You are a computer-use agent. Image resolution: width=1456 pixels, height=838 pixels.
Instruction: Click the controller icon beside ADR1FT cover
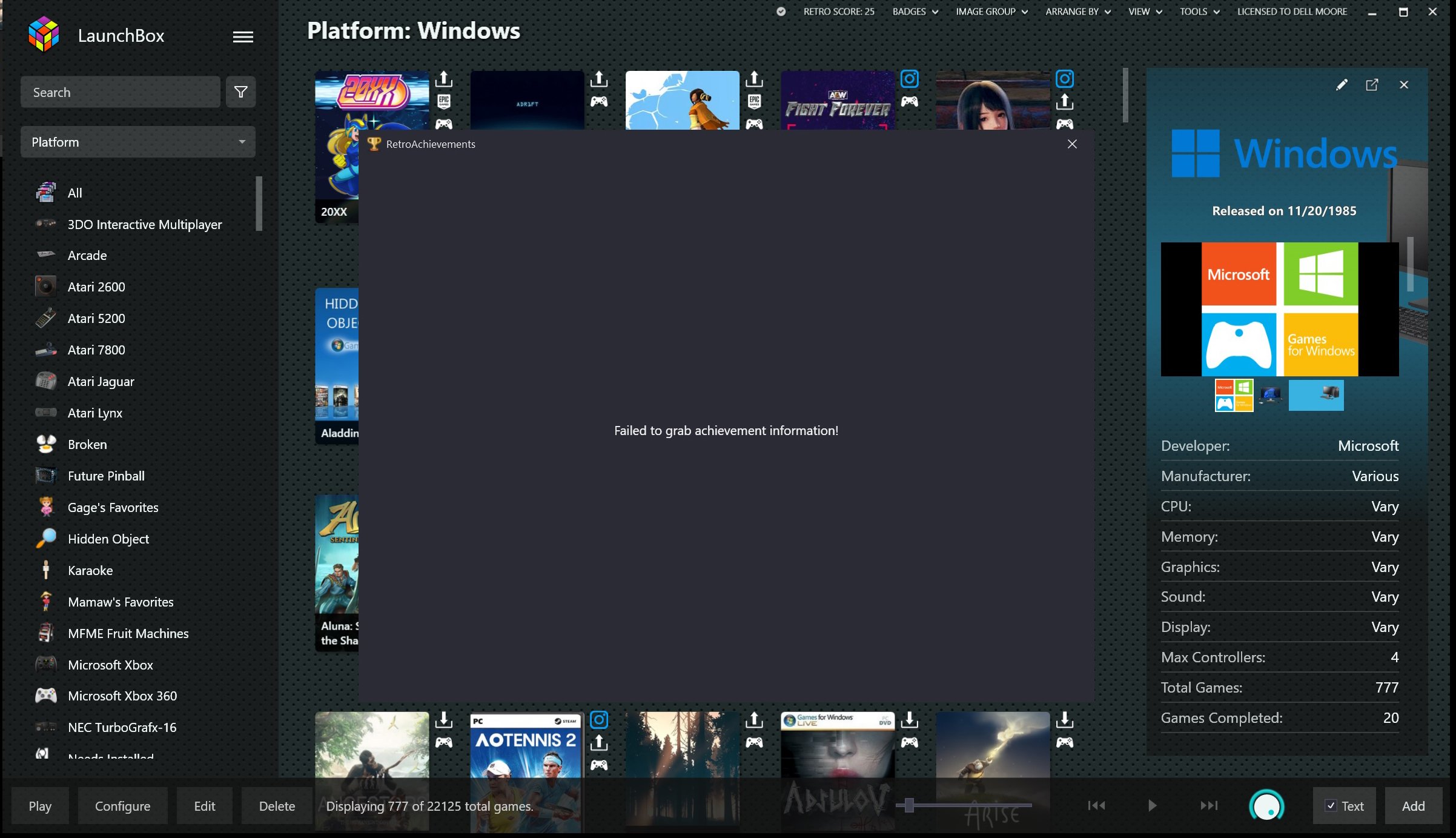click(x=599, y=101)
